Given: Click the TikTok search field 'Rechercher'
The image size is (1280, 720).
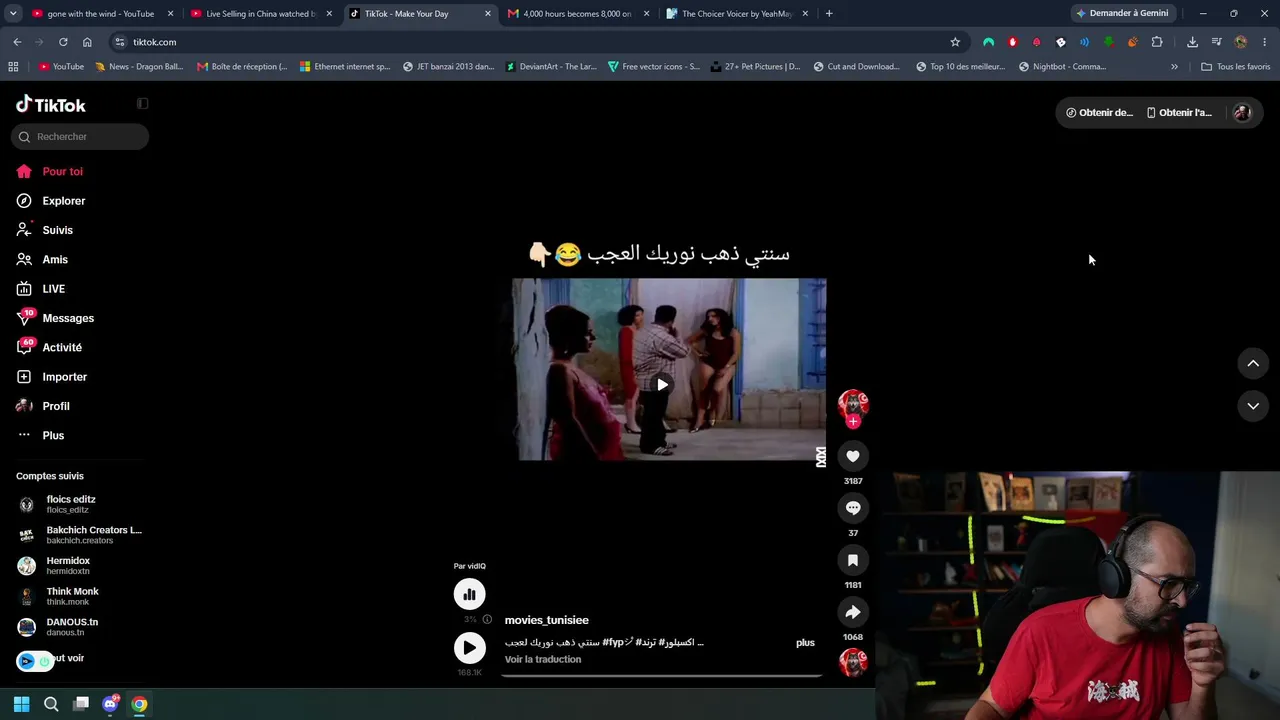Looking at the screenshot, I should 80,137.
